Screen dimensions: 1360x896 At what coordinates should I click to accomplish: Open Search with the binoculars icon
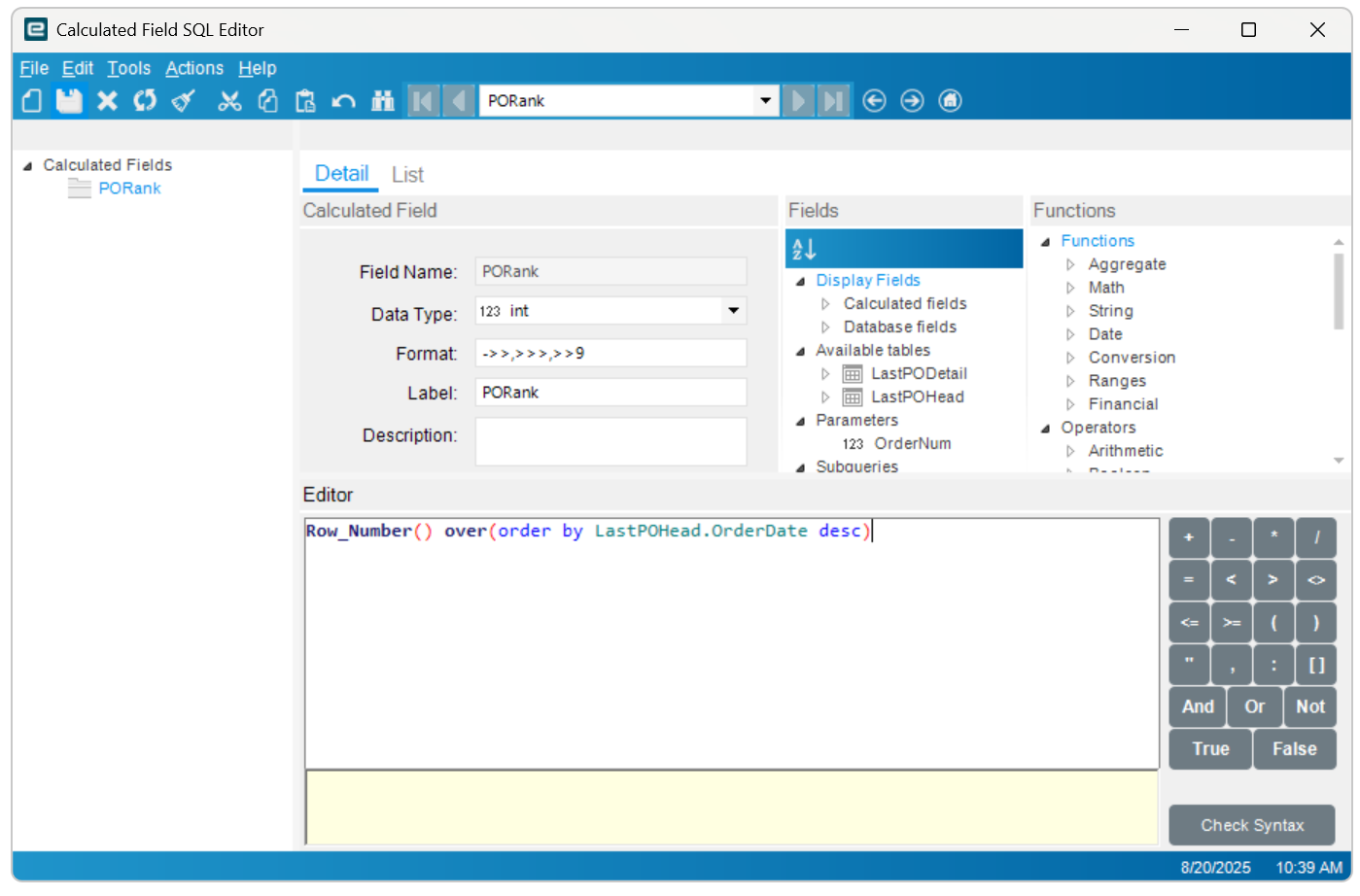pos(383,101)
